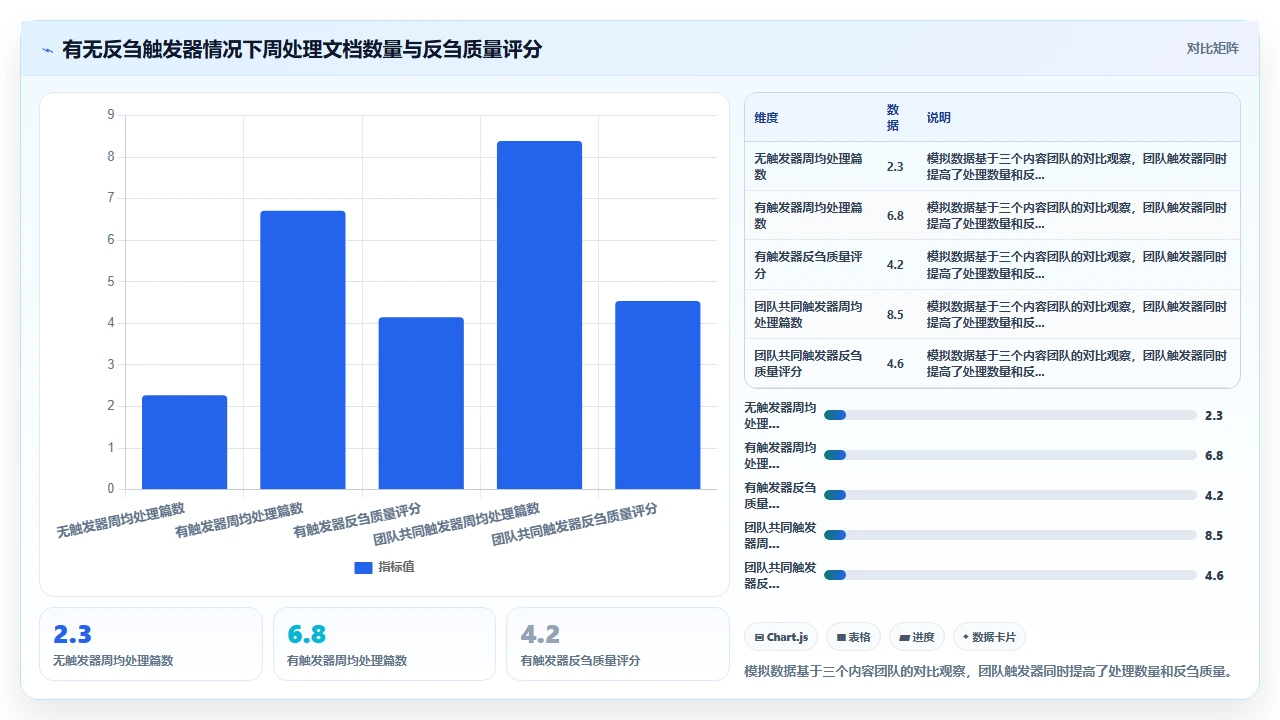Screen dimensions: 1280x720
Task: Click the footer note about 模拟数据
Action: tap(988, 672)
